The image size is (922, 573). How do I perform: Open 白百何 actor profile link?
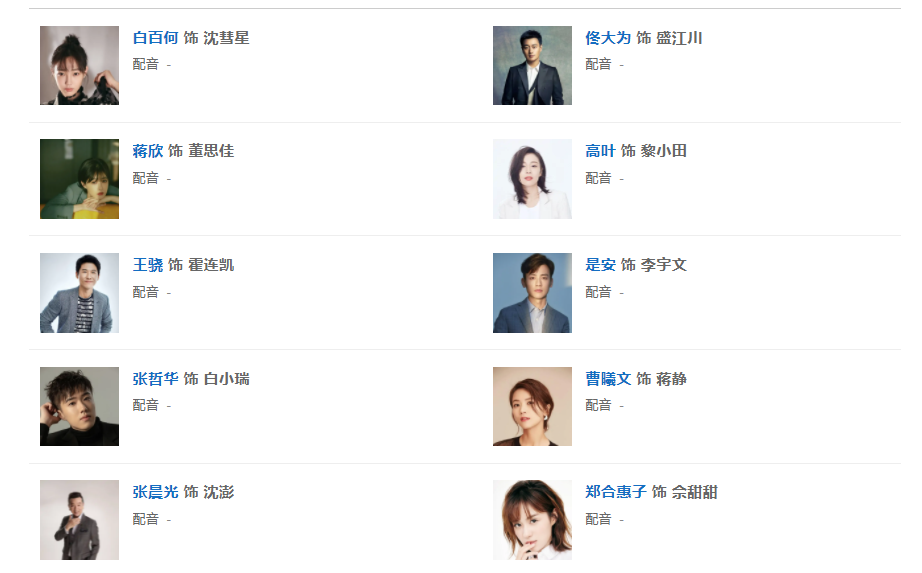pos(155,38)
